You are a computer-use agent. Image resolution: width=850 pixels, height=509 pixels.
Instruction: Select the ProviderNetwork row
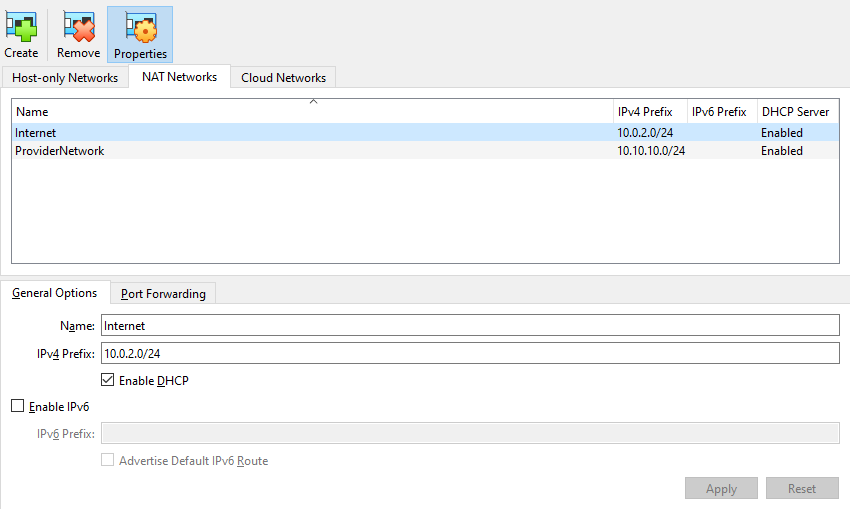pos(300,151)
